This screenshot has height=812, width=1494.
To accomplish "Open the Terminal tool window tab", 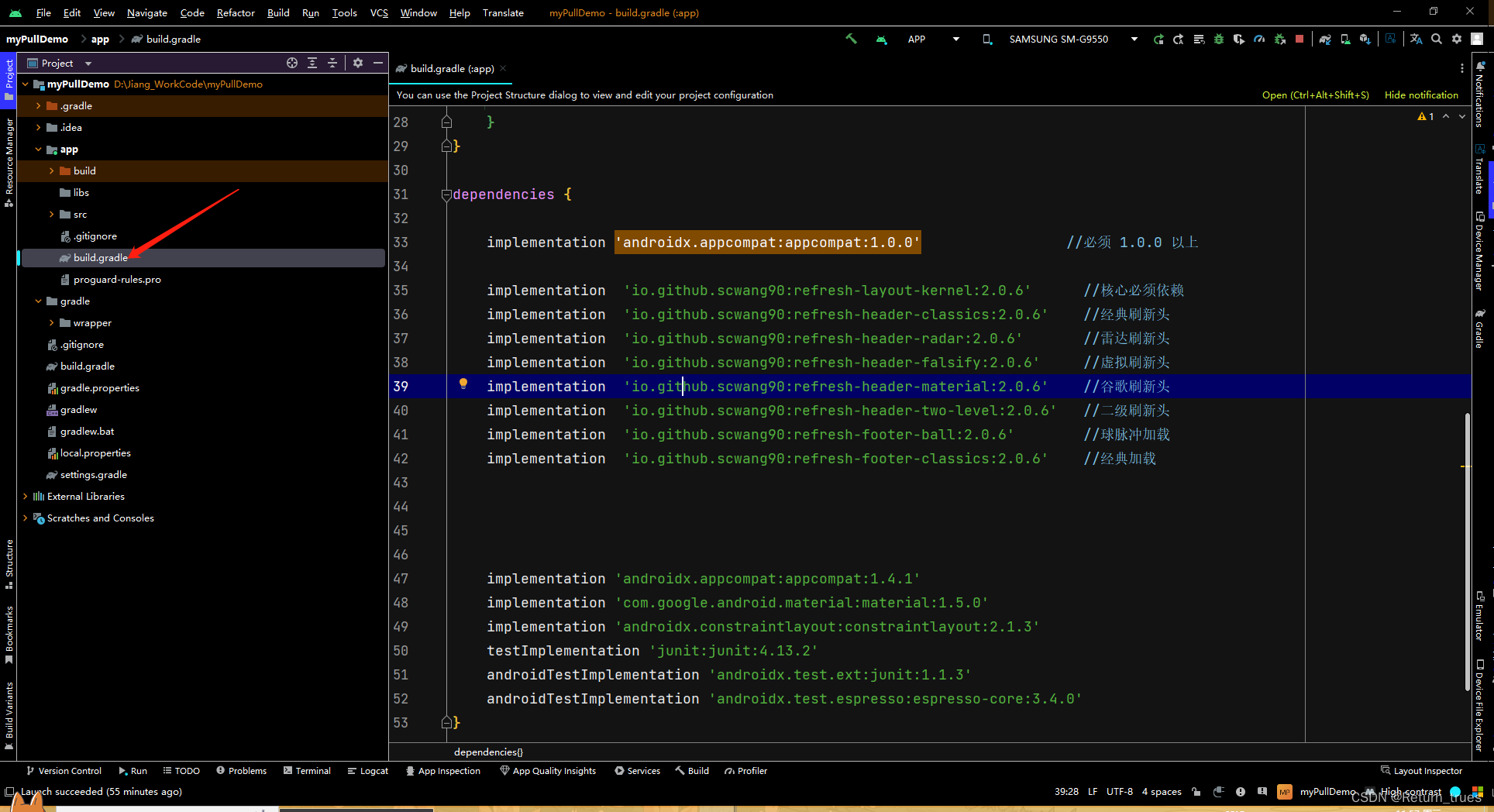I will pos(307,771).
